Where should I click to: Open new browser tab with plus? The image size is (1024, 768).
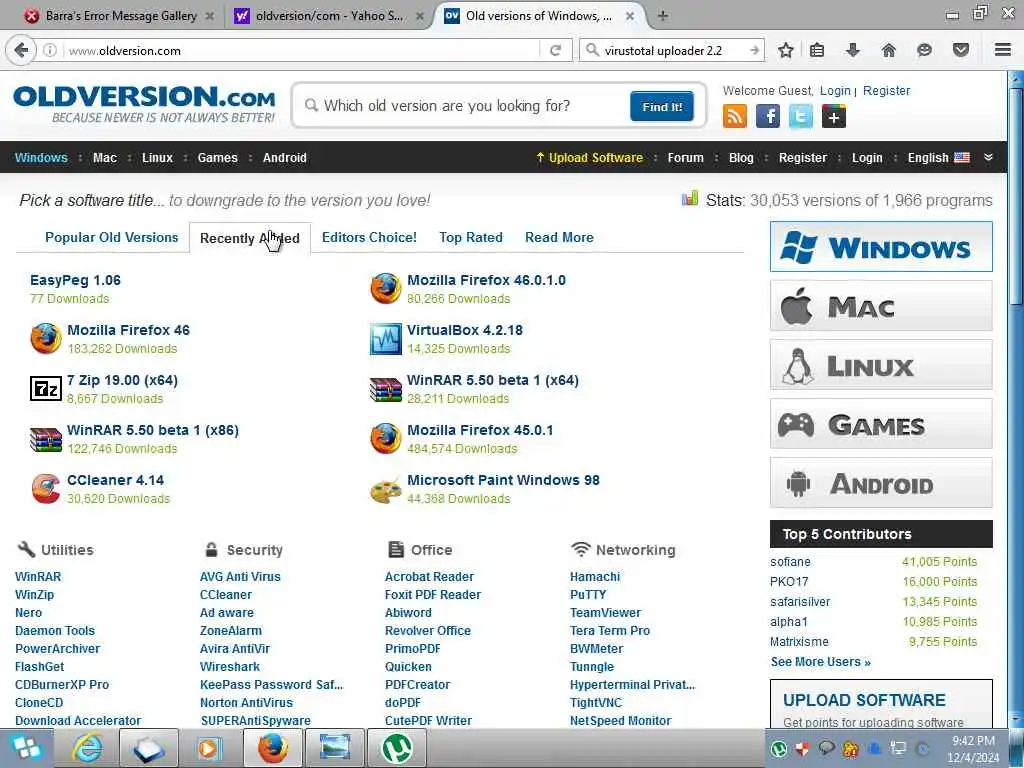pos(663,16)
